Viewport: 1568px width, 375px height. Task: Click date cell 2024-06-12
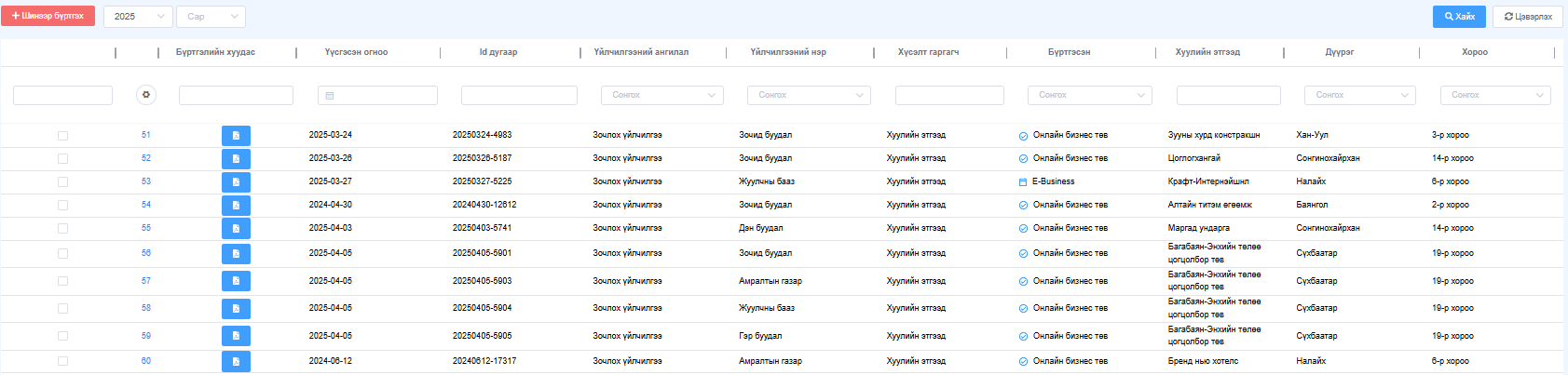coord(330,361)
